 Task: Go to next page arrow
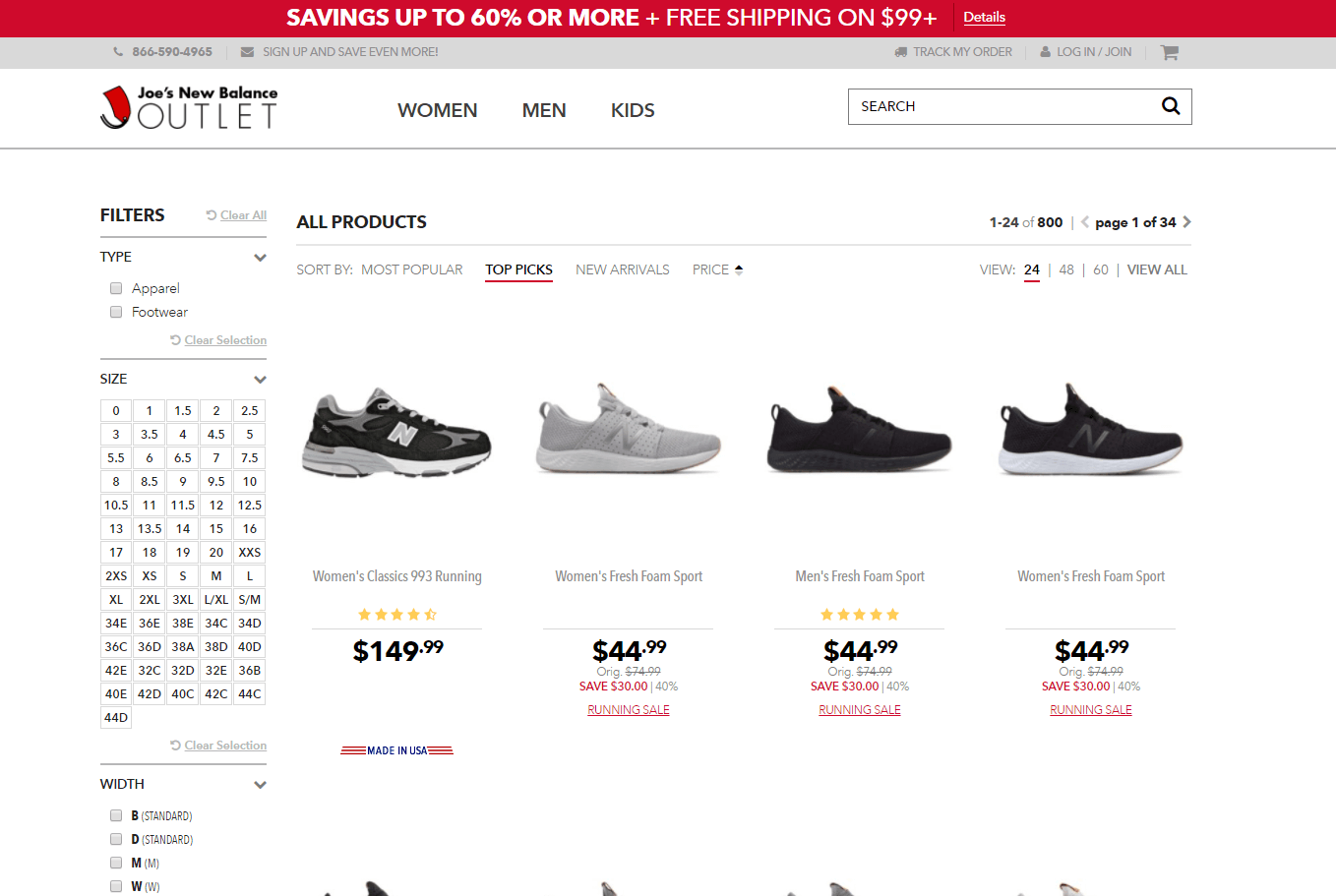1186,222
